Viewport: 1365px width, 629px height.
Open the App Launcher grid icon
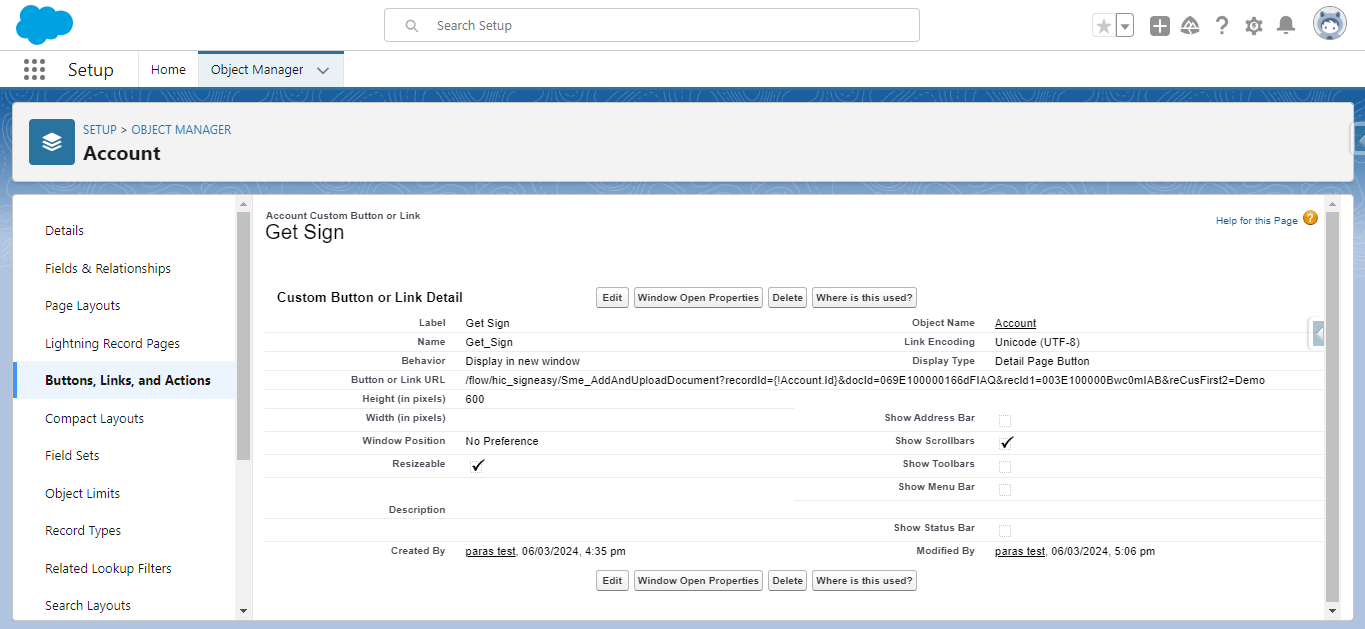(x=34, y=69)
